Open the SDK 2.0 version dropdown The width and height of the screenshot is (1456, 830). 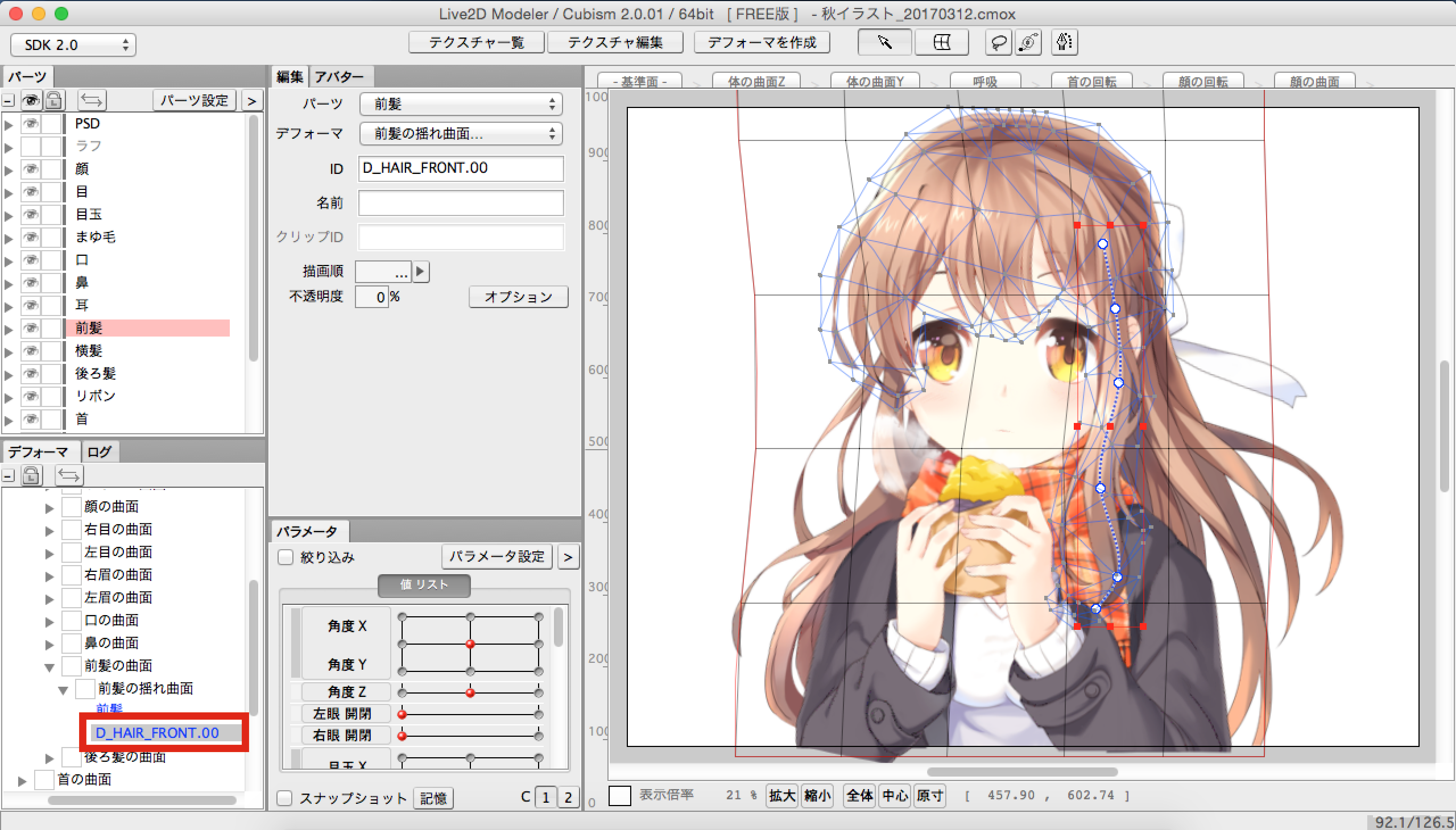coord(73,44)
